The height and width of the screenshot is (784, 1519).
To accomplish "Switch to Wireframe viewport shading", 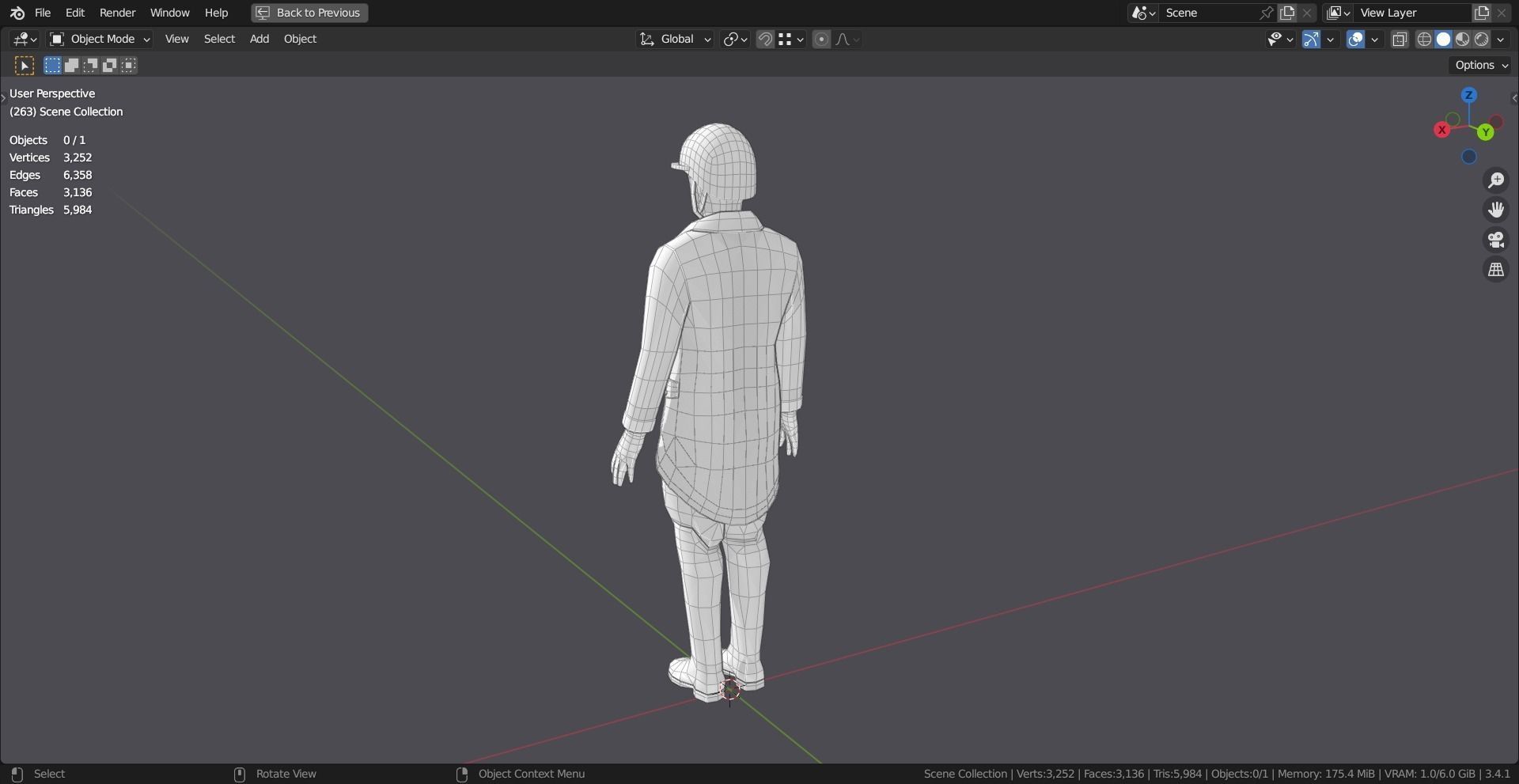I will tap(1423, 39).
